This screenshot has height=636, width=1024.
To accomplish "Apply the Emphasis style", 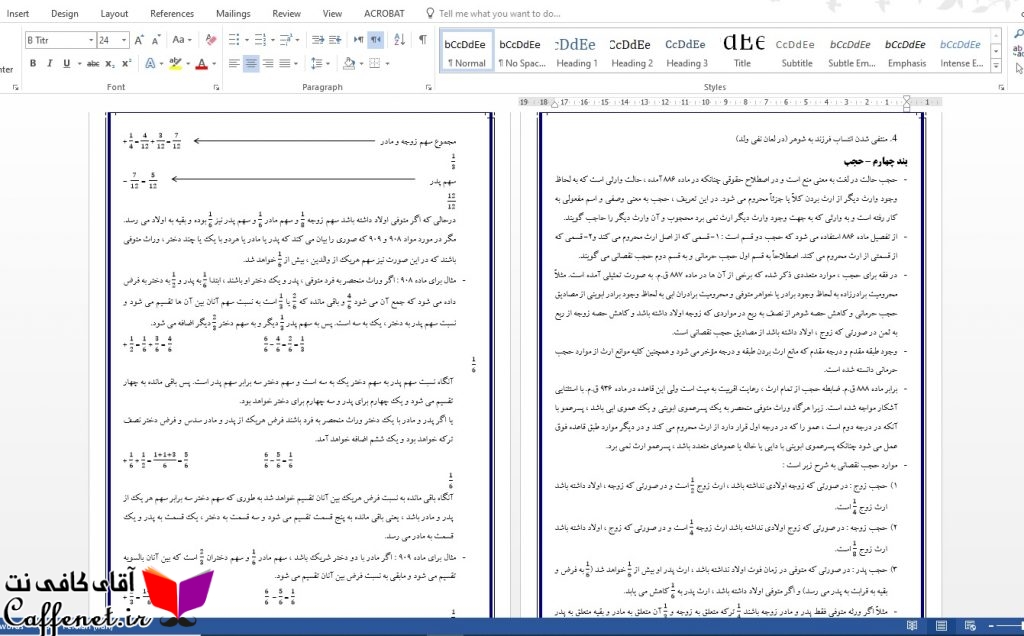I will click(x=906, y=52).
